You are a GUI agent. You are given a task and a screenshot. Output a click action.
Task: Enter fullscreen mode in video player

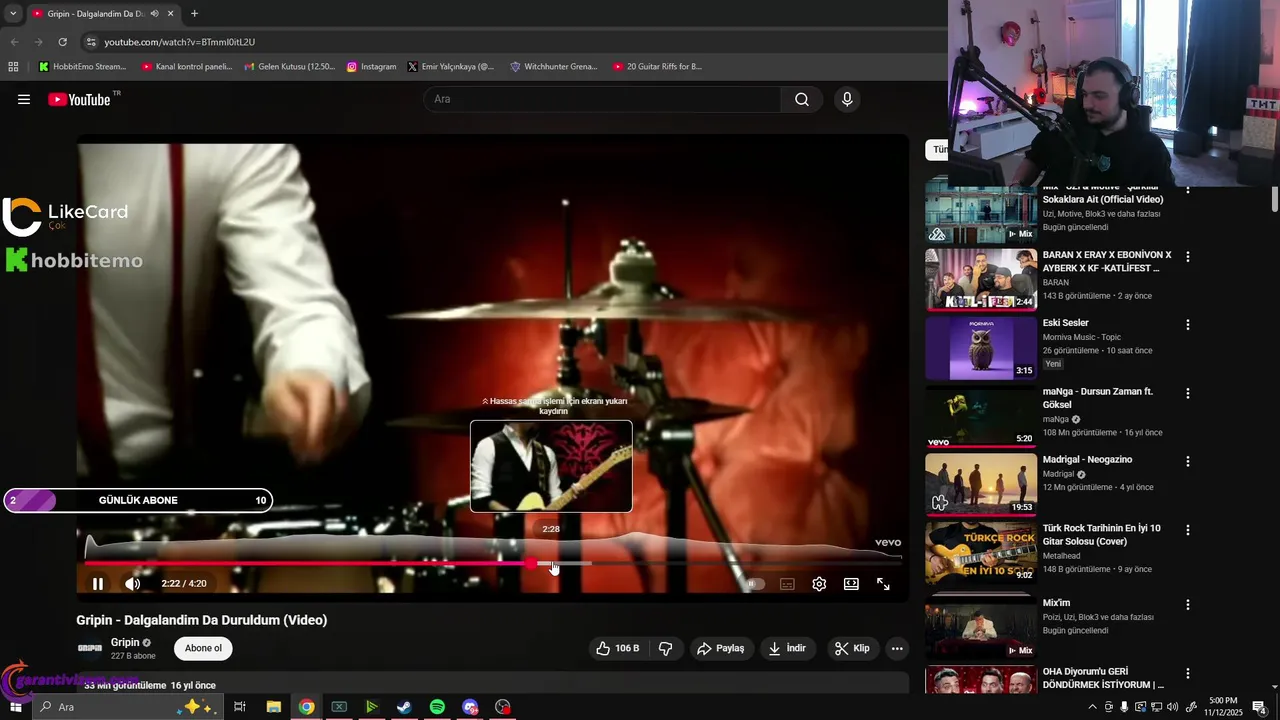[x=883, y=584]
